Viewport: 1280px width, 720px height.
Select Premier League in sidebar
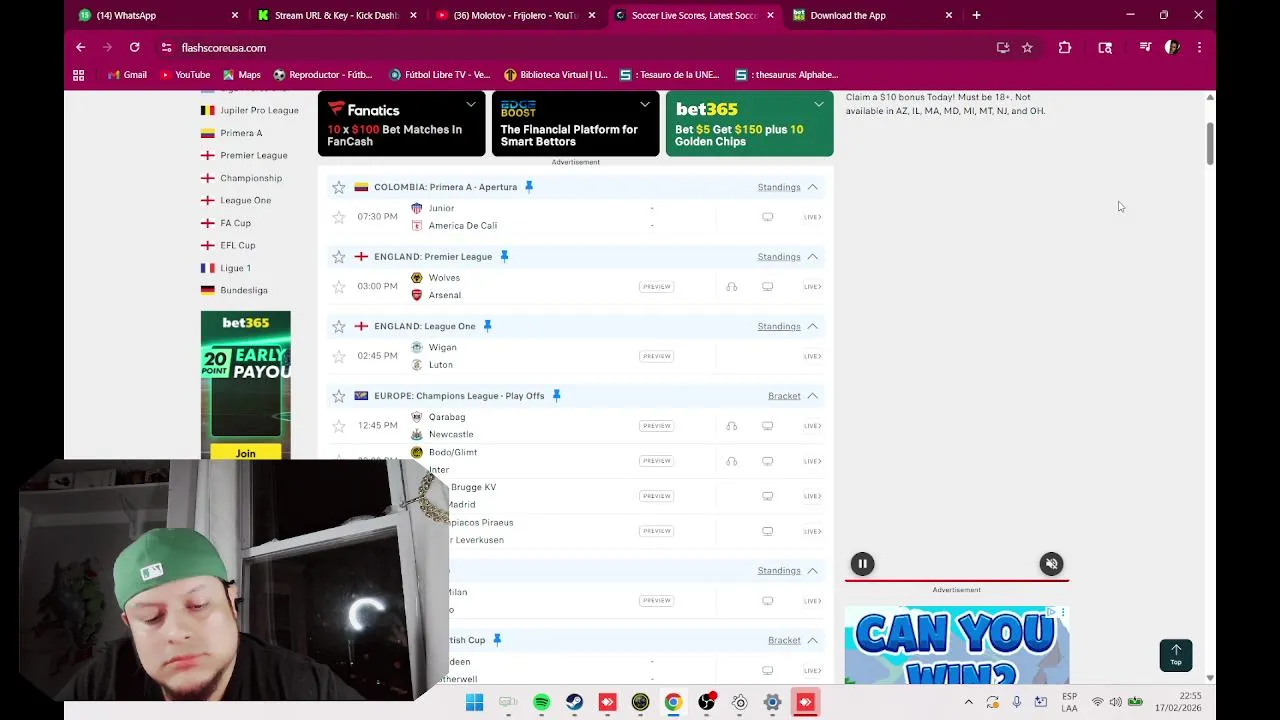[x=244, y=155]
